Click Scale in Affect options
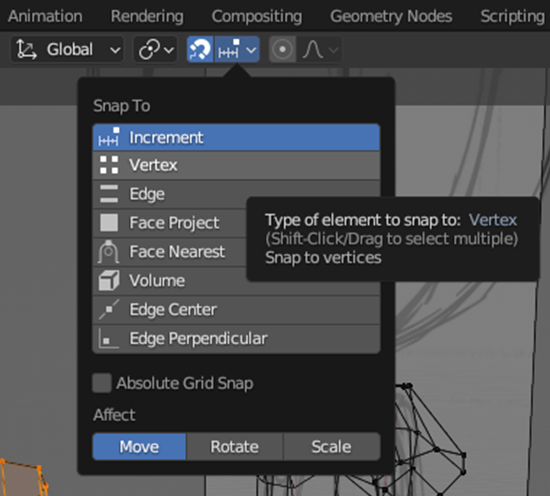 [x=331, y=447]
